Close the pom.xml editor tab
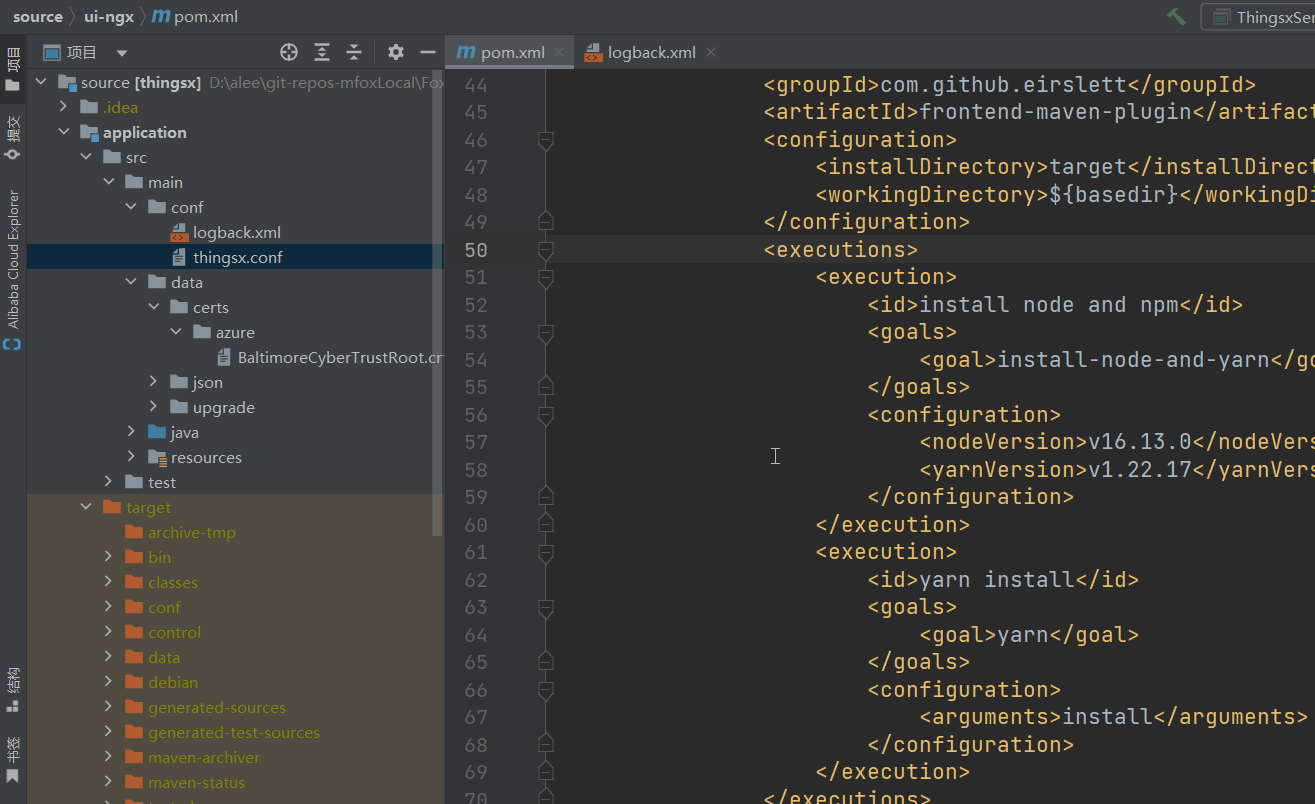This screenshot has height=804, width=1315. coord(559,52)
